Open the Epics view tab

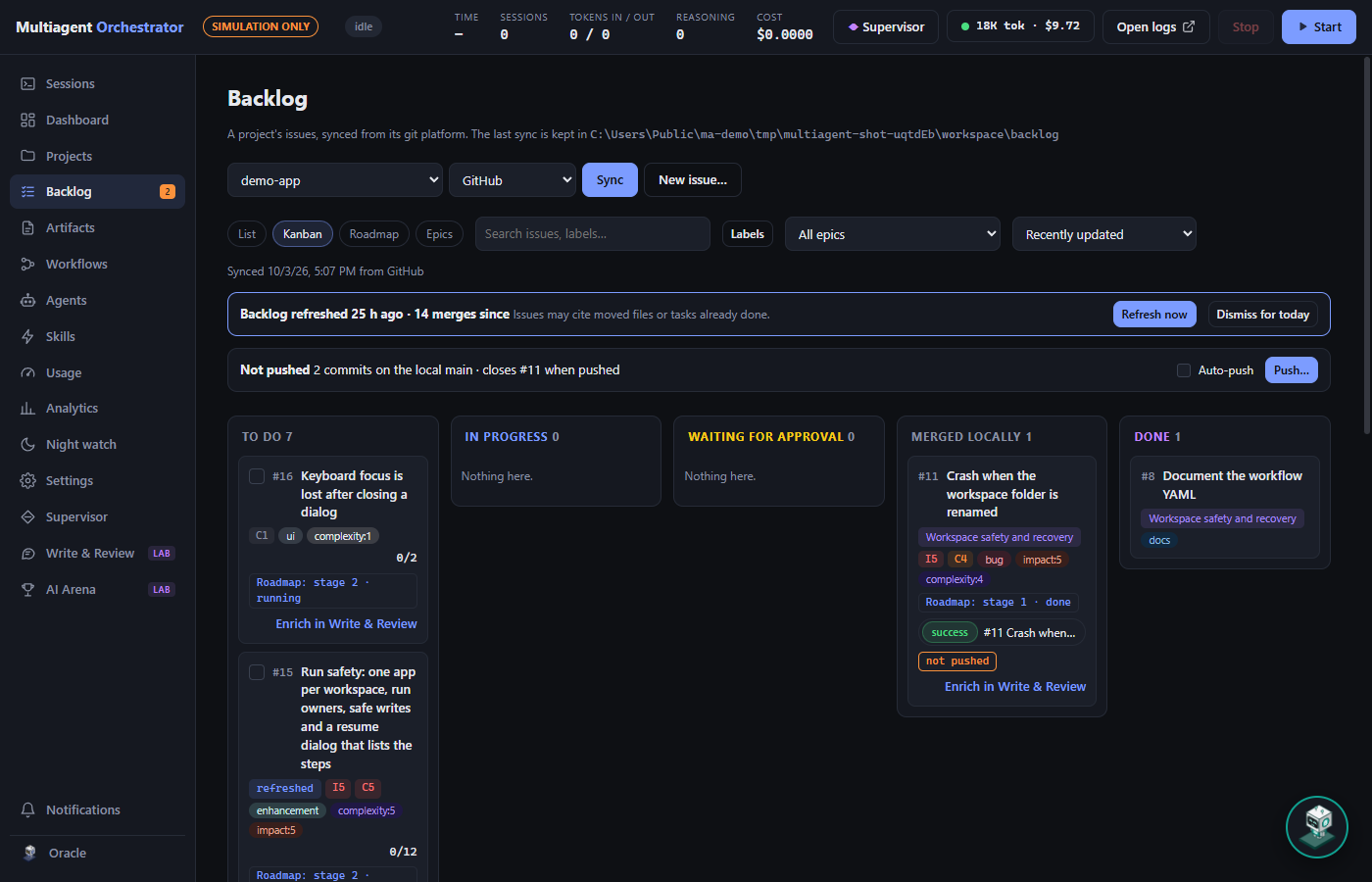coord(440,234)
